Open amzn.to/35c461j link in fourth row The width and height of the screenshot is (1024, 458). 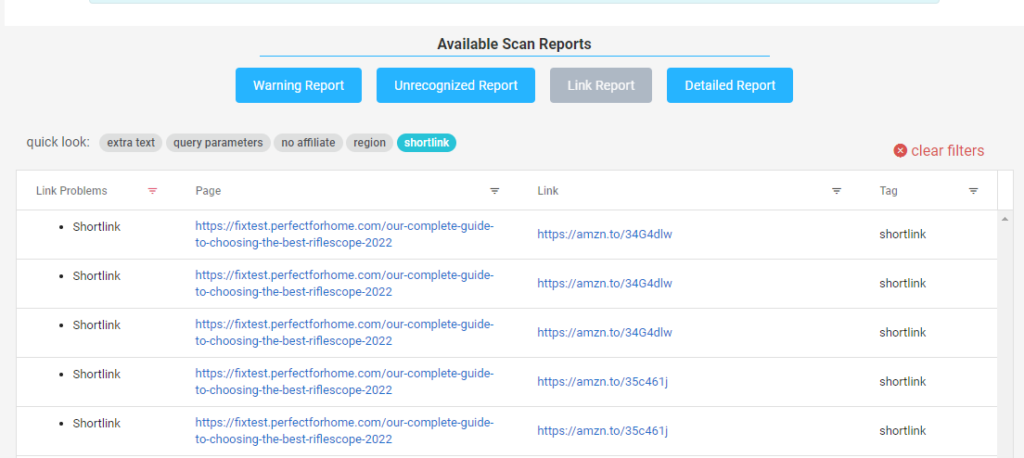tap(603, 382)
